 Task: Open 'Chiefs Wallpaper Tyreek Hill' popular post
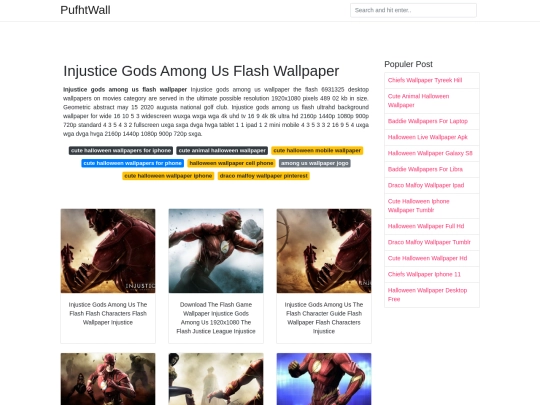click(425, 80)
